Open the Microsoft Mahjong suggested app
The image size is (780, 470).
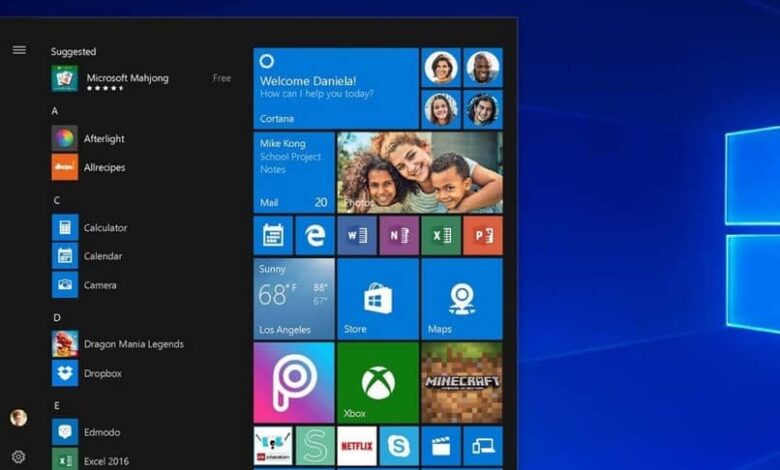click(142, 79)
